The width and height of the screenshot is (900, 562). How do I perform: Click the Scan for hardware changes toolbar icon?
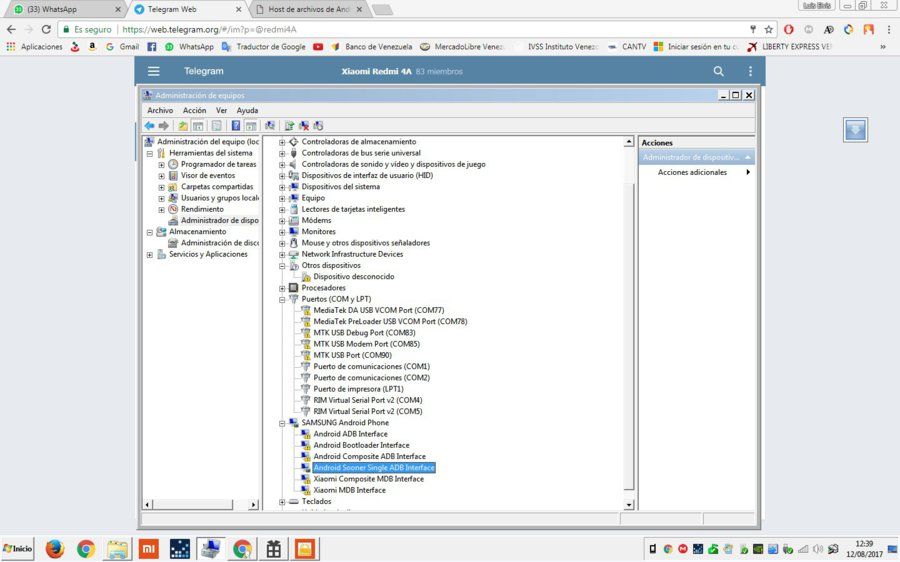[269, 126]
